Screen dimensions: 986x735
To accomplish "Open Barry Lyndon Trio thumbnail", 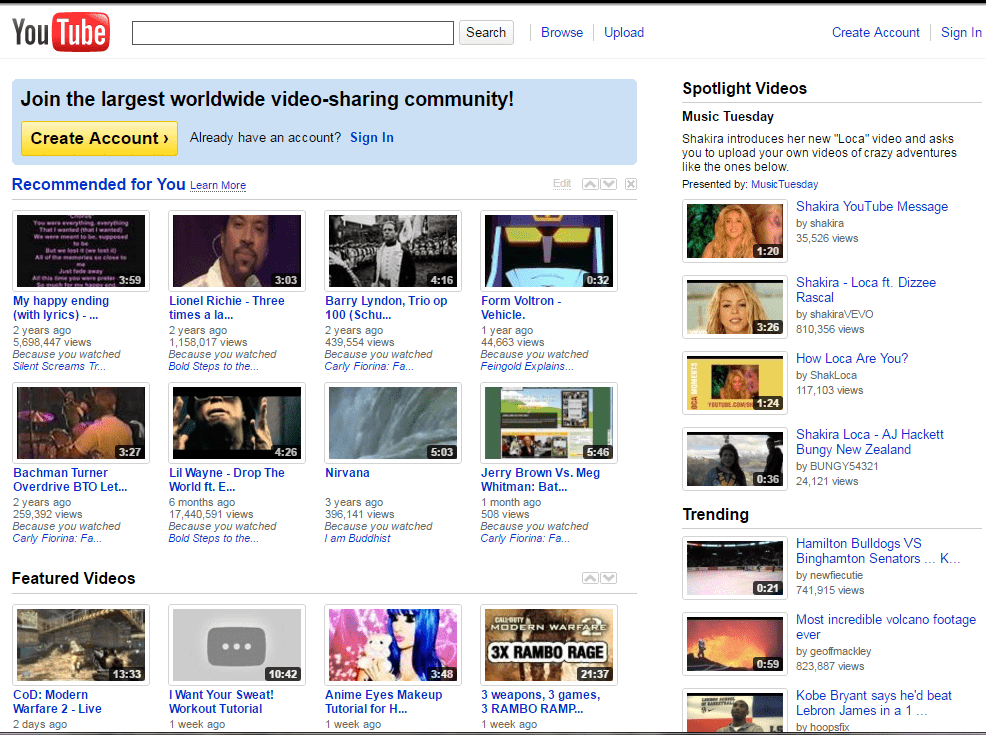I will (x=393, y=251).
